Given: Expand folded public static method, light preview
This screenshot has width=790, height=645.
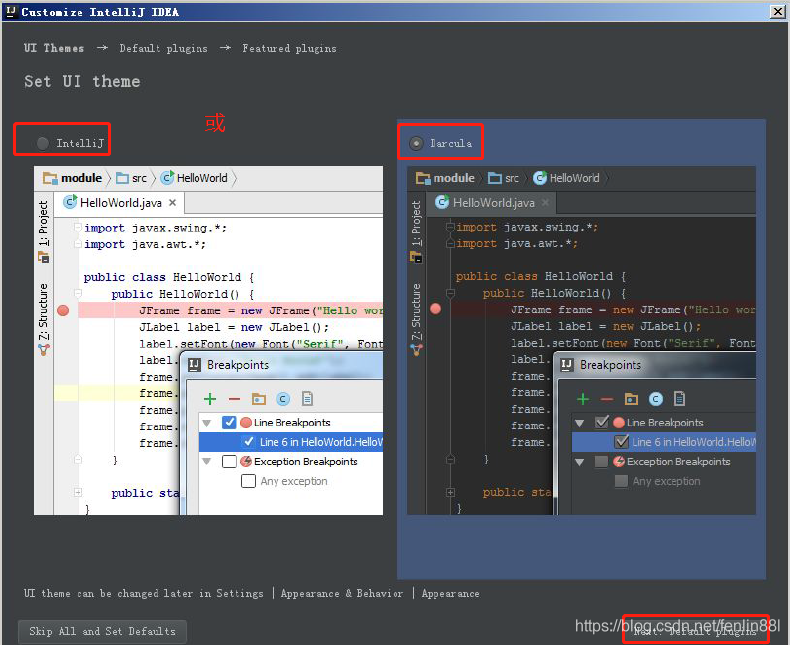Looking at the screenshot, I should (78, 492).
